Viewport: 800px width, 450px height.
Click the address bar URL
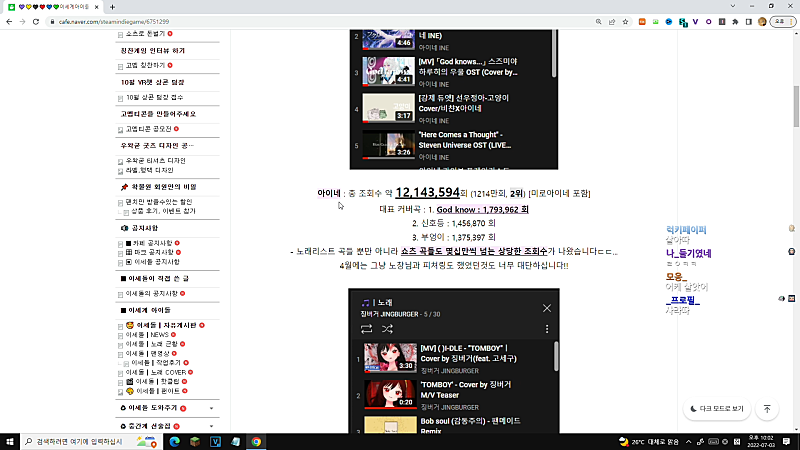(x=114, y=22)
